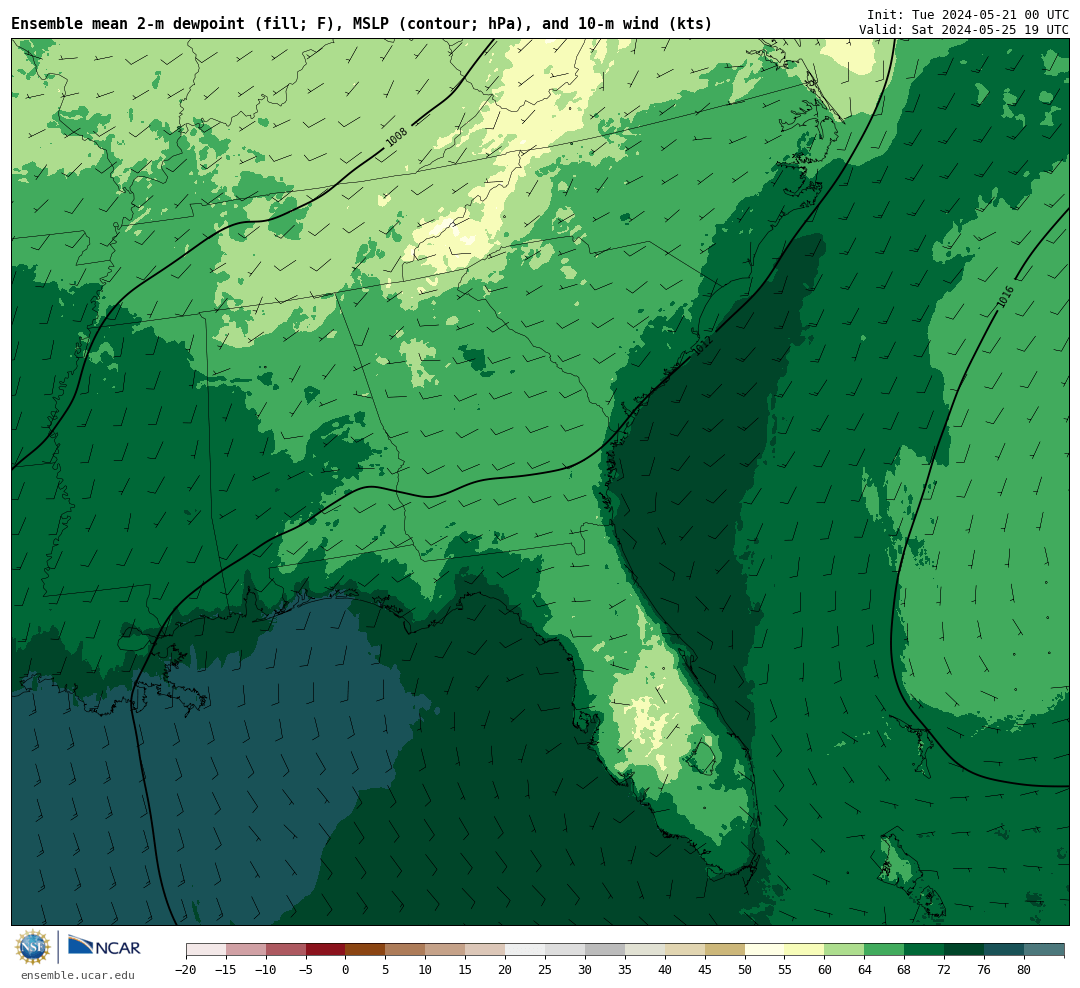Click the Init: Tue 2024-05-21 00 UTC line
This screenshot has width=1080, height=988.
click(x=968, y=14)
